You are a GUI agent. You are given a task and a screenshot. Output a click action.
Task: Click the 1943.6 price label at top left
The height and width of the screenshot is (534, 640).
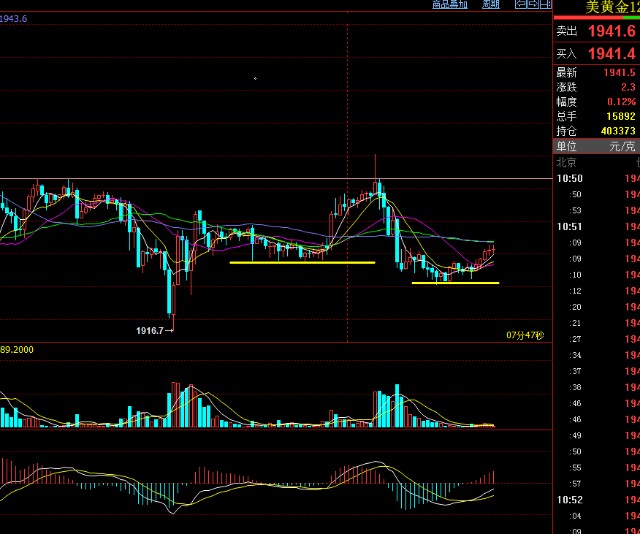(14, 19)
